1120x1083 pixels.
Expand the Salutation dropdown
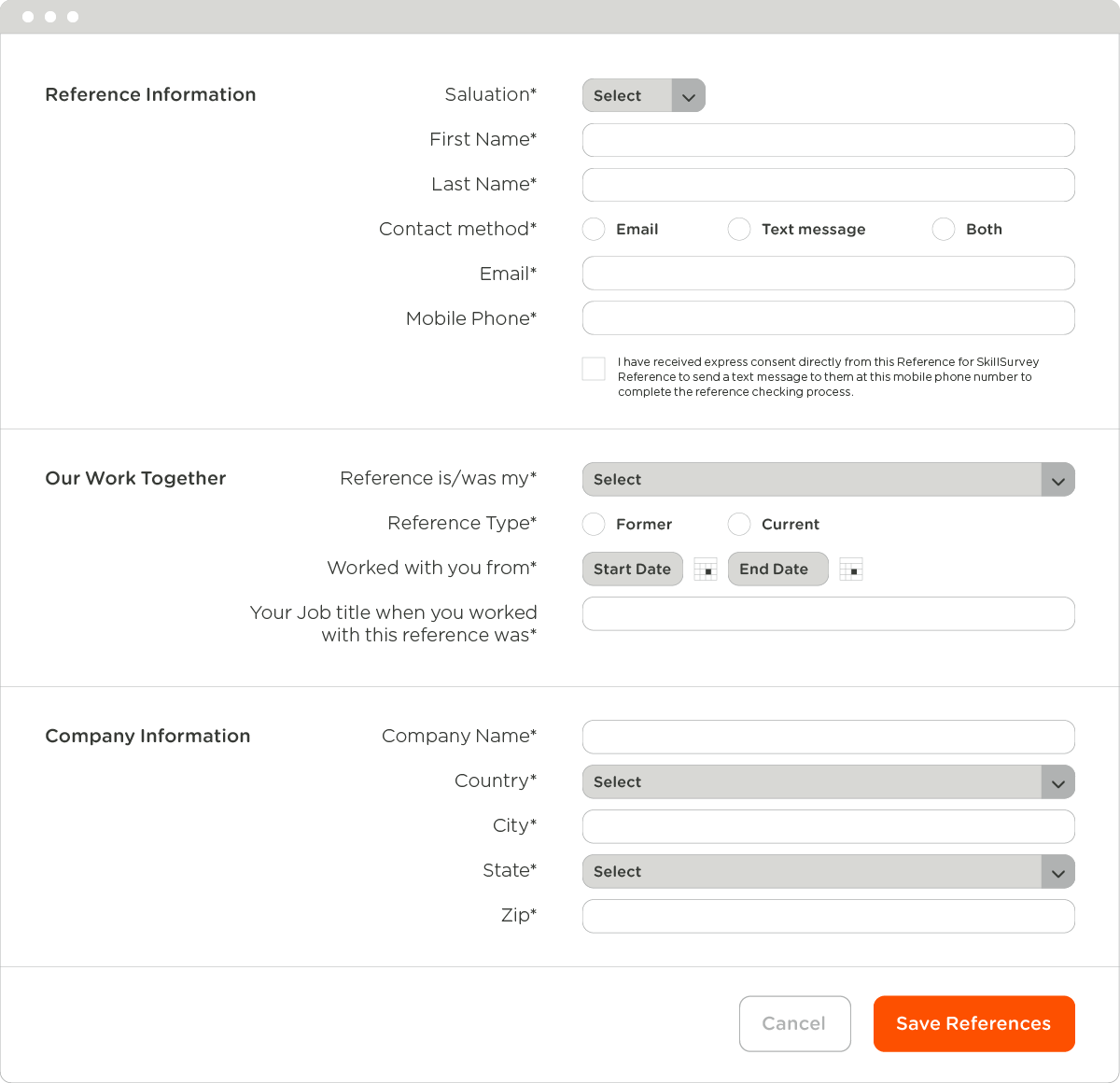(689, 95)
